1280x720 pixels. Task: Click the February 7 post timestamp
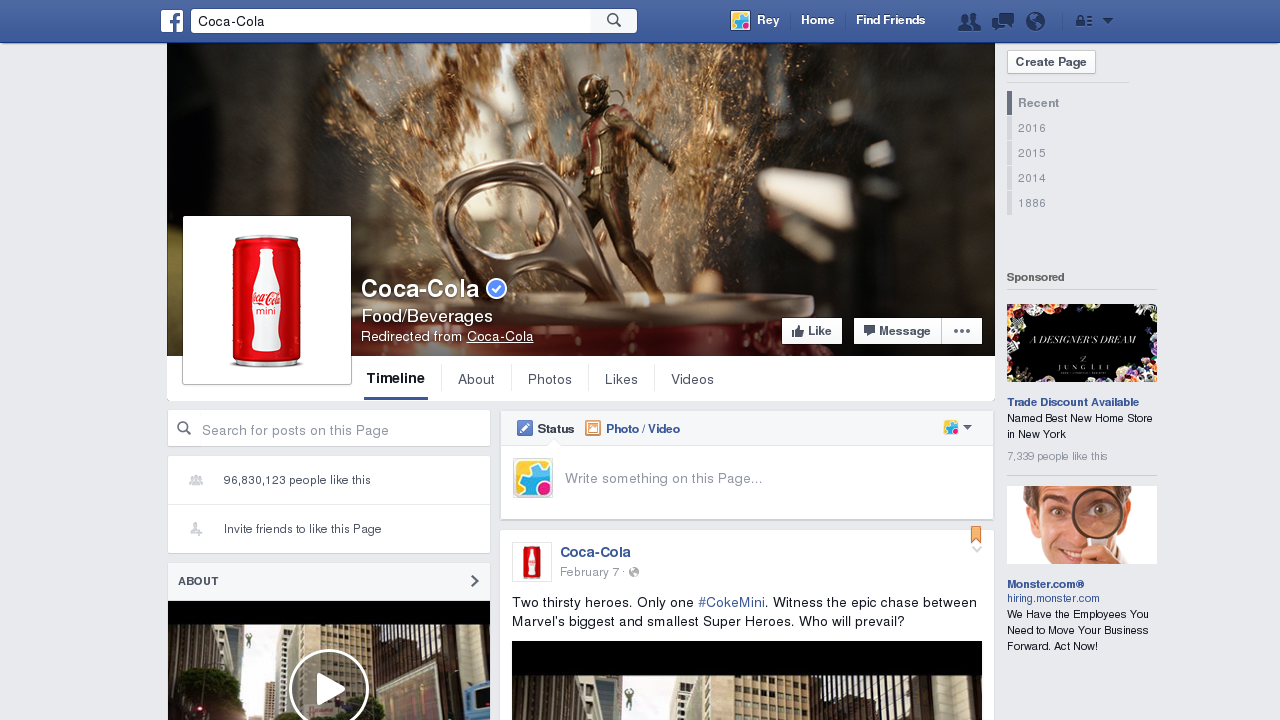click(x=589, y=572)
